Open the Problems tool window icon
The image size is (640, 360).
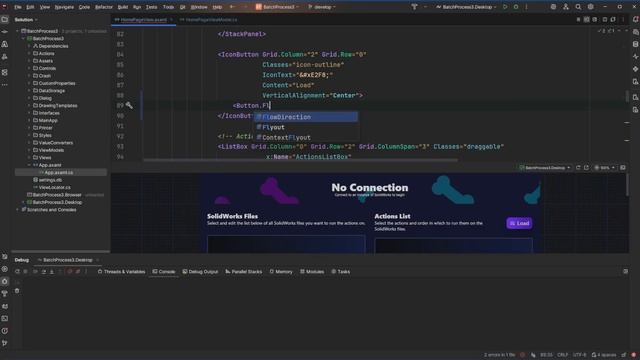[4, 331]
